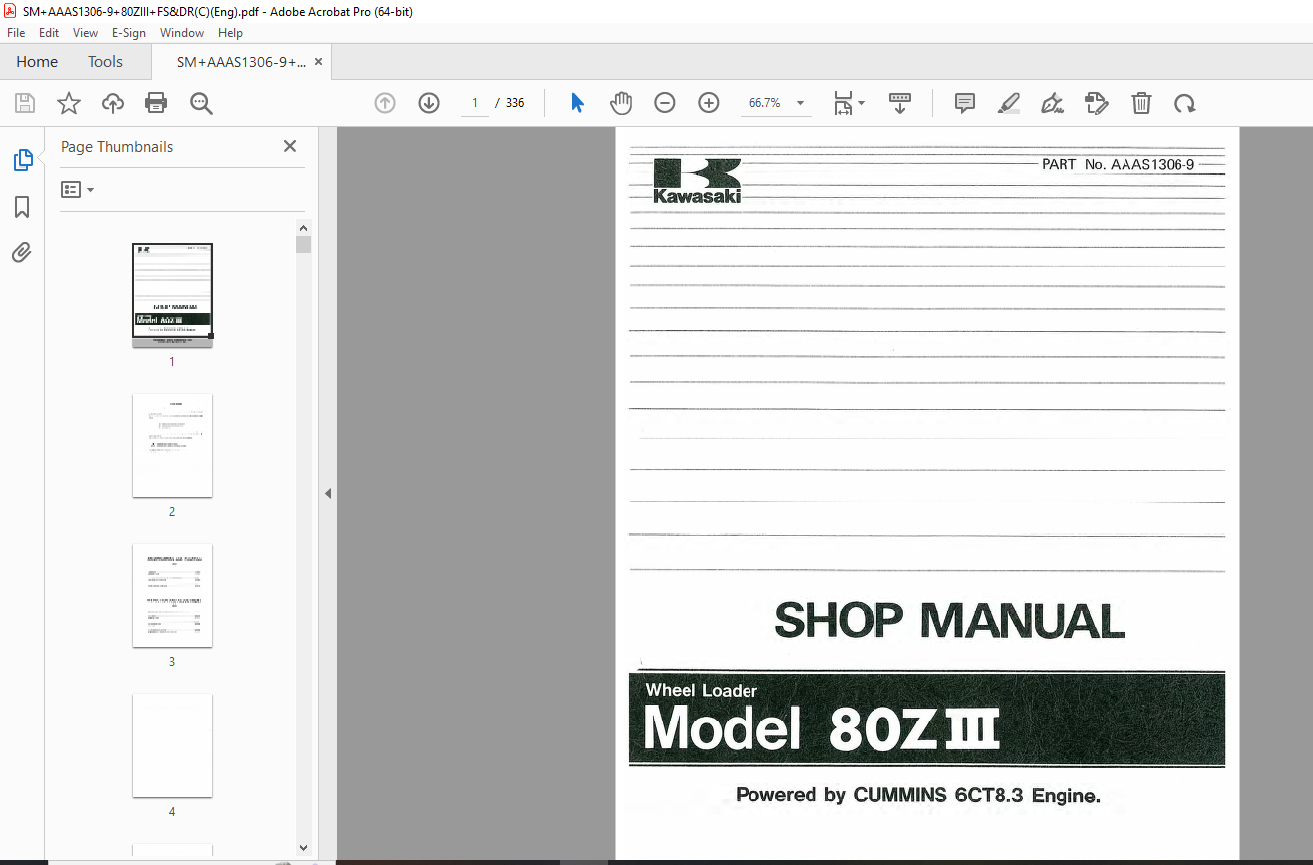Select page 2 thumbnail

(172, 445)
